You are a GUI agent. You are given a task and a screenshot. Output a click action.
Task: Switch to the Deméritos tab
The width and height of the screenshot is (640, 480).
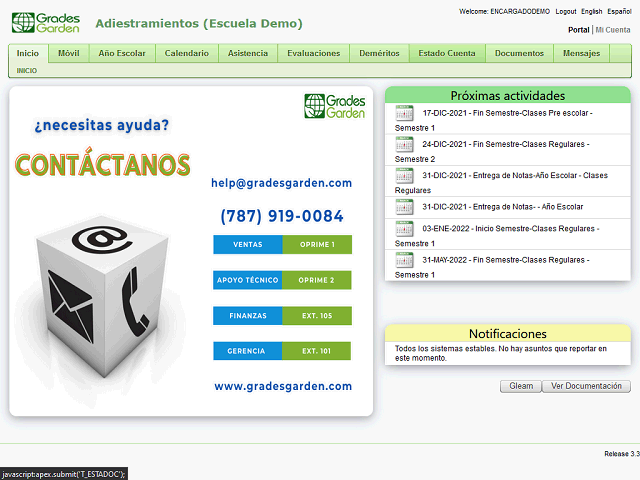[379, 53]
